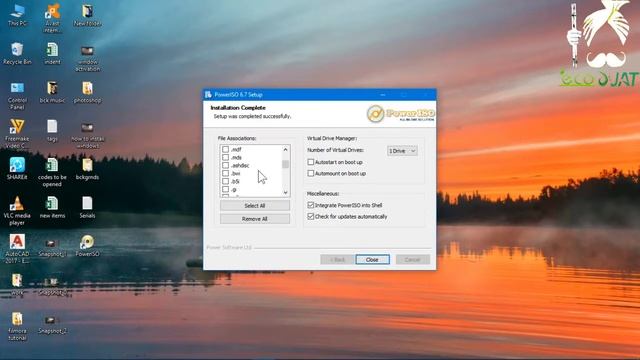Open the new items Excel file
640x360 pixels.
point(52,207)
